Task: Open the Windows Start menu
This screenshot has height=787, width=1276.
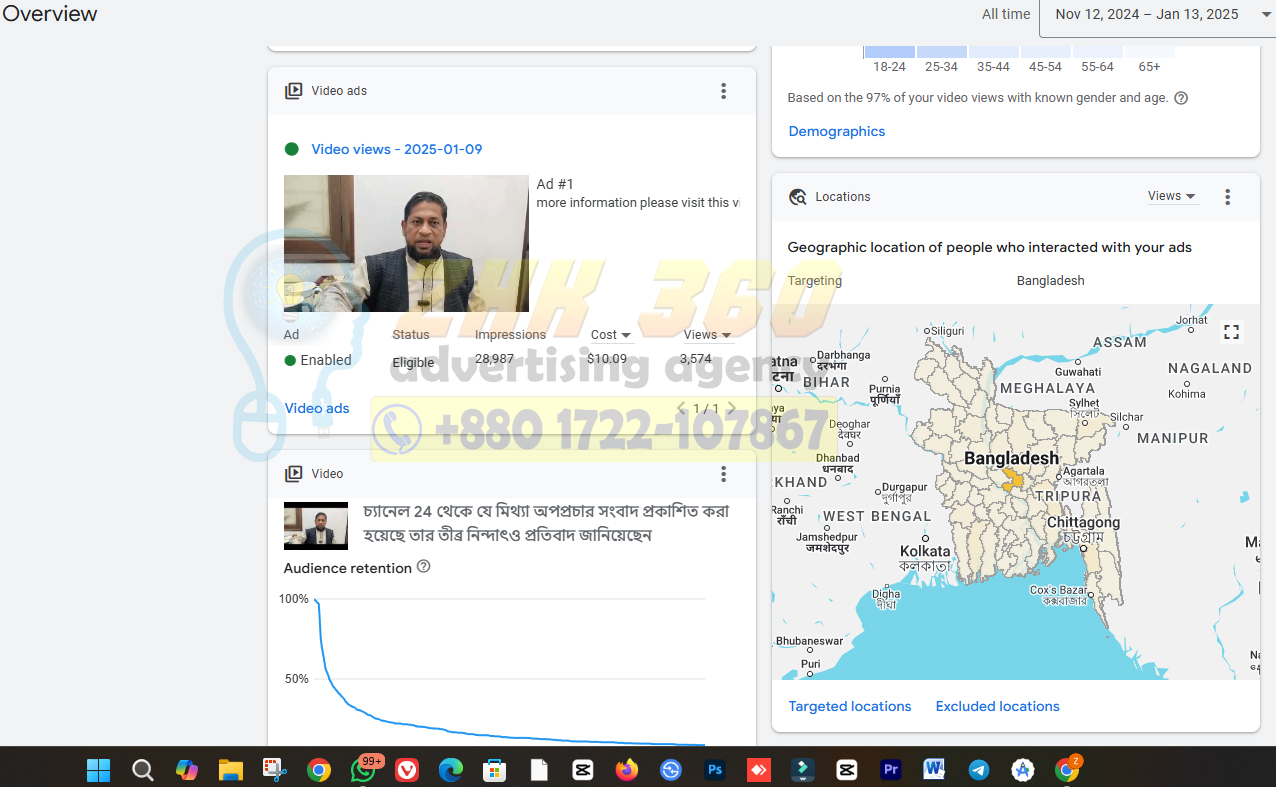Action: [98, 770]
